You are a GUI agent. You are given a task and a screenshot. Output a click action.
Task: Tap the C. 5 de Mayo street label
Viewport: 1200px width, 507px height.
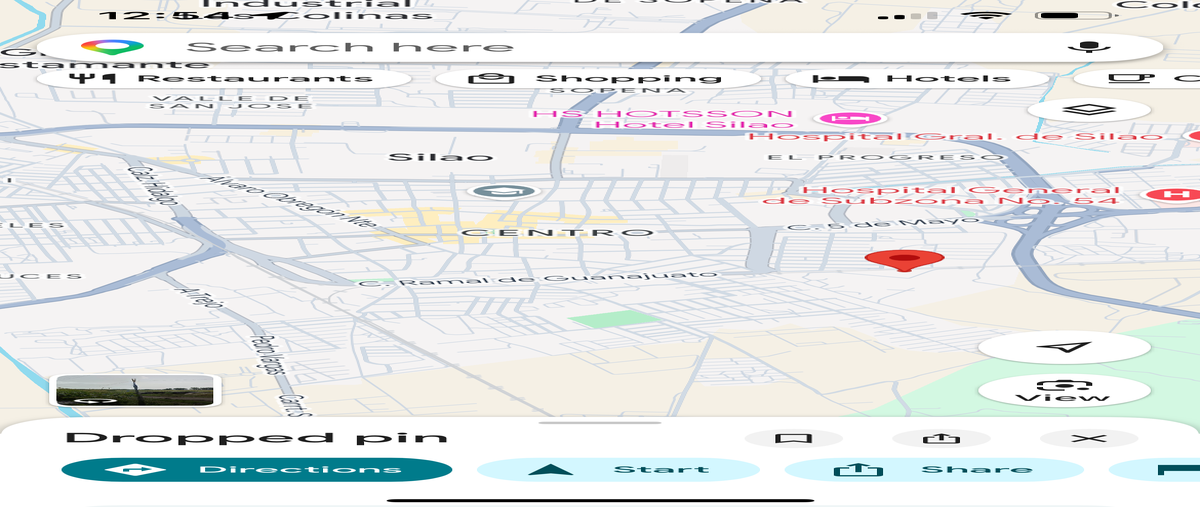(x=882, y=224)
